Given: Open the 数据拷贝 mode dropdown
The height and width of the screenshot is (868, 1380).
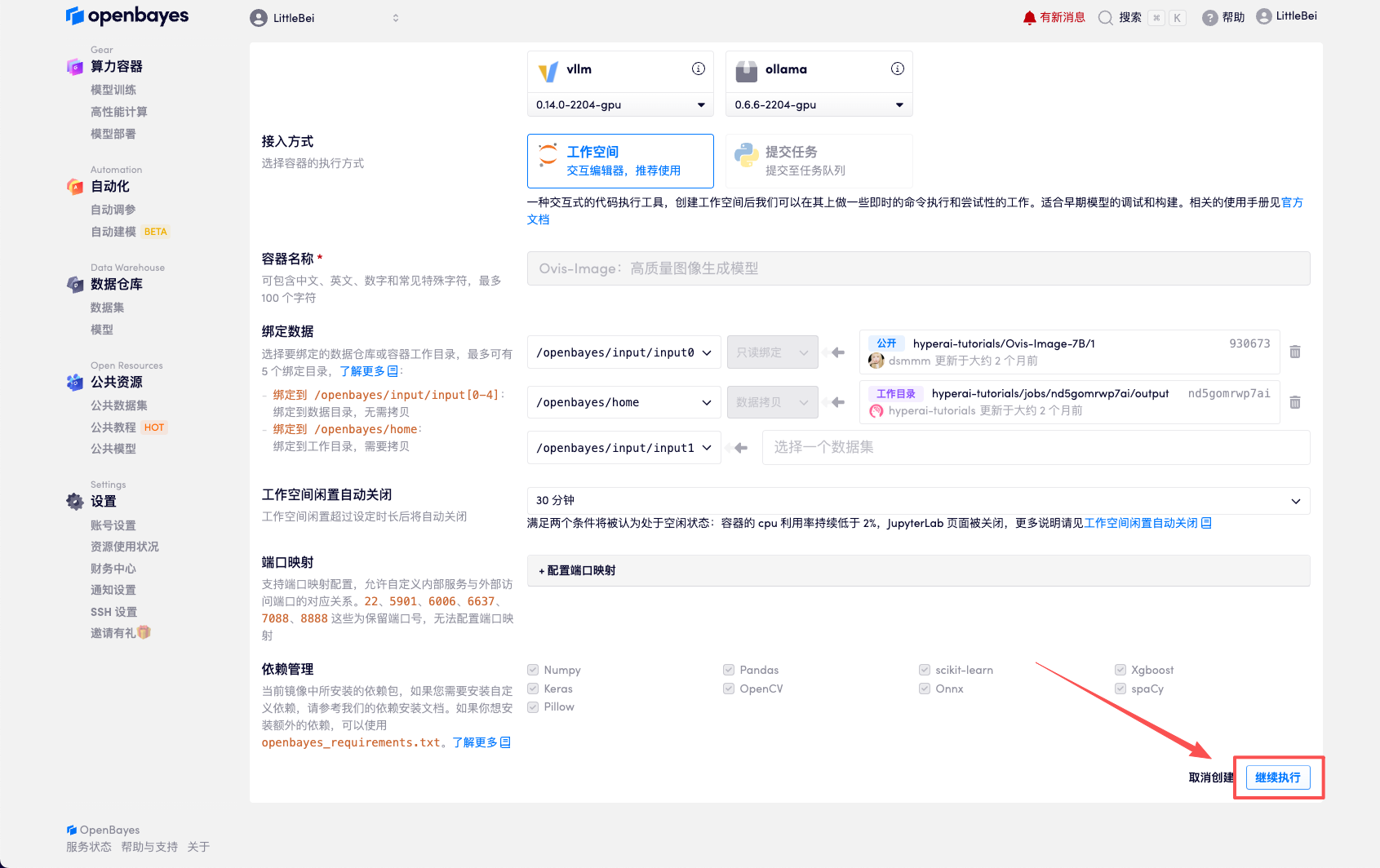Looking at the screenshot, I should pyautogui.click(x=772, y=402).
